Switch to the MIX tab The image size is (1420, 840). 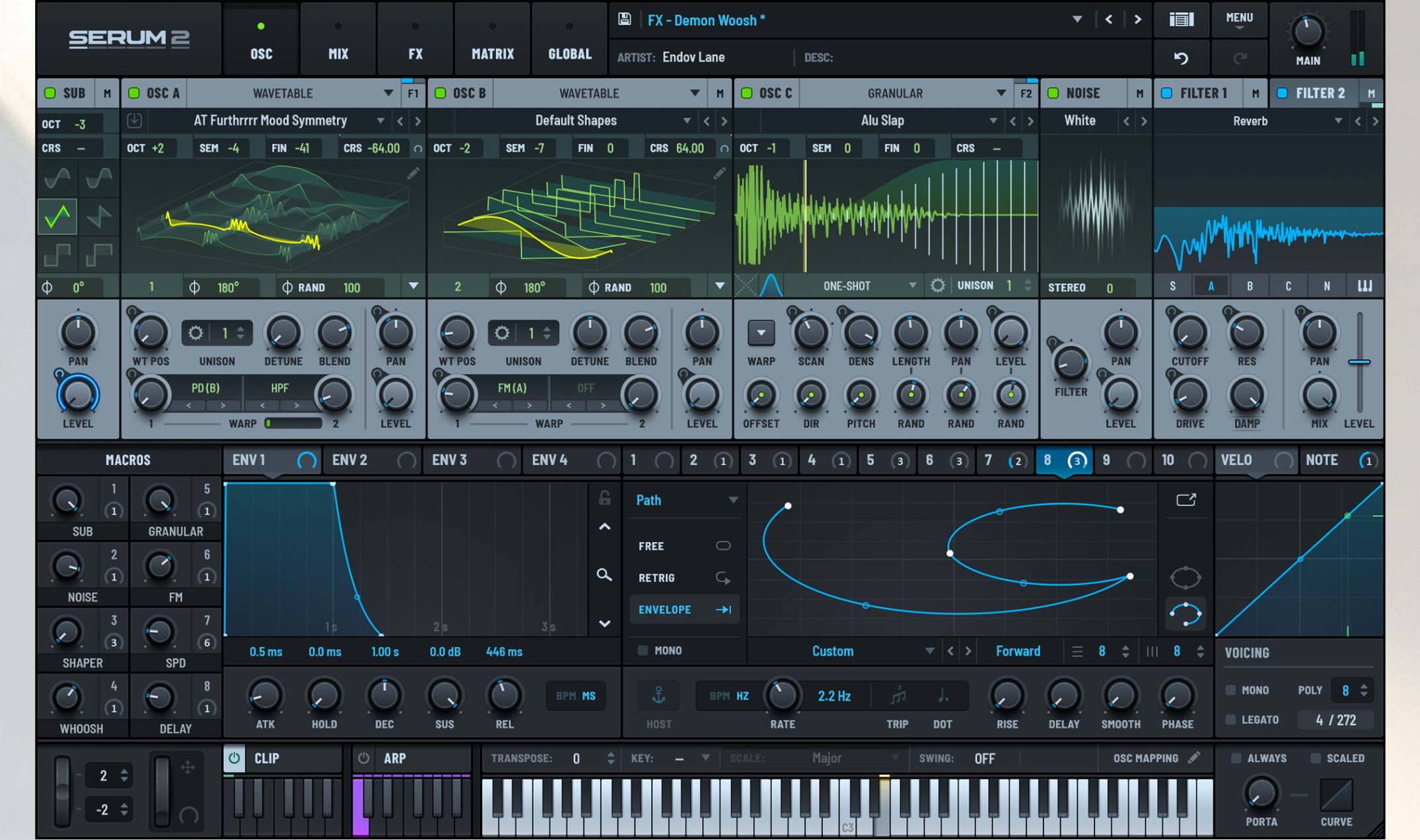(338, 38)
